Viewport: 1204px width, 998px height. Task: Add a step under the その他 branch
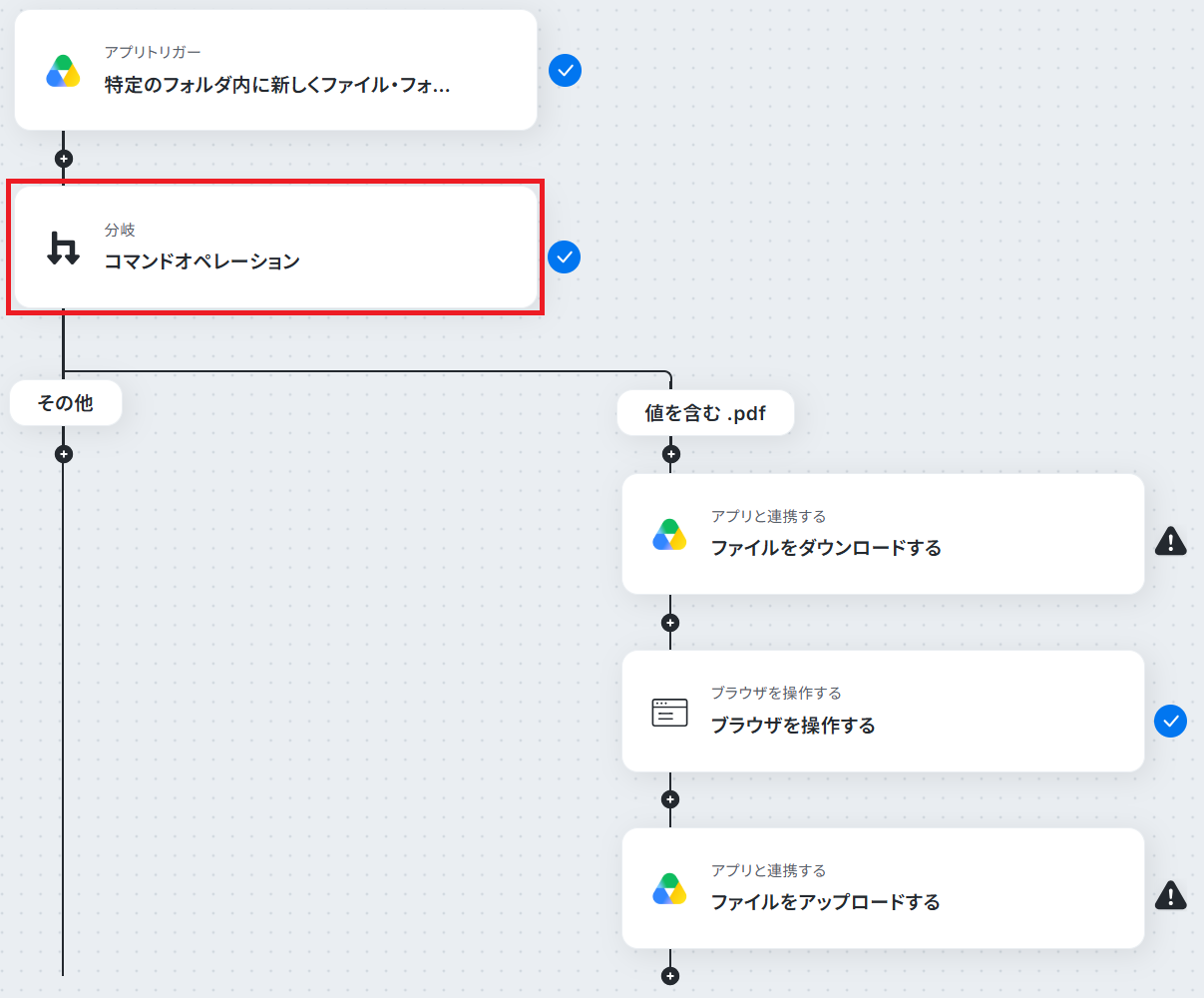click(x=64, y=454)
